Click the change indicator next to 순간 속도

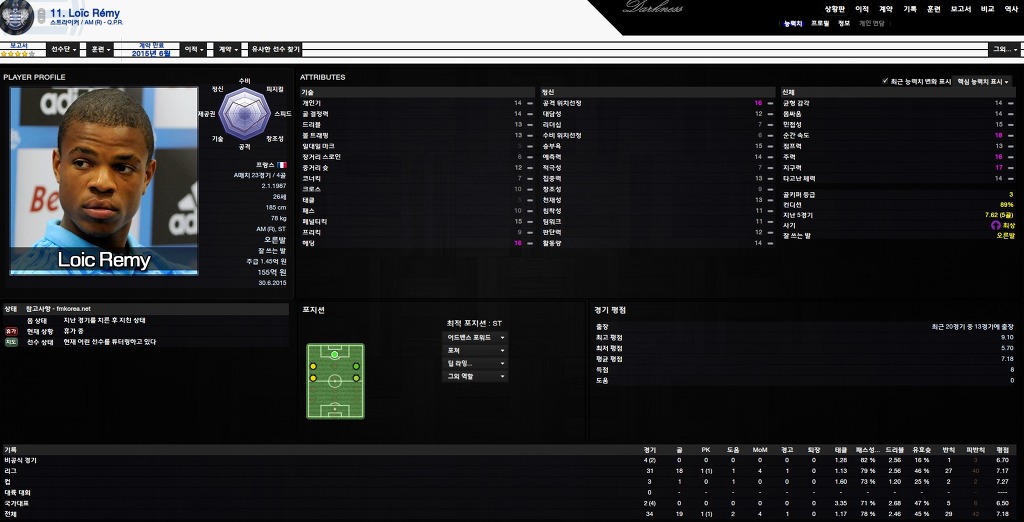pyautogui.click(x=1012, y=135)
